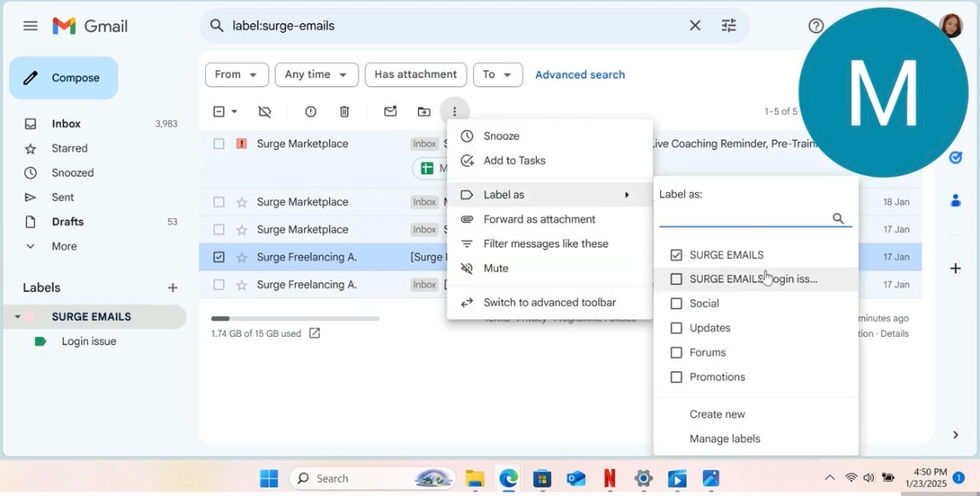Open search options slider icon

coord(729,26)
